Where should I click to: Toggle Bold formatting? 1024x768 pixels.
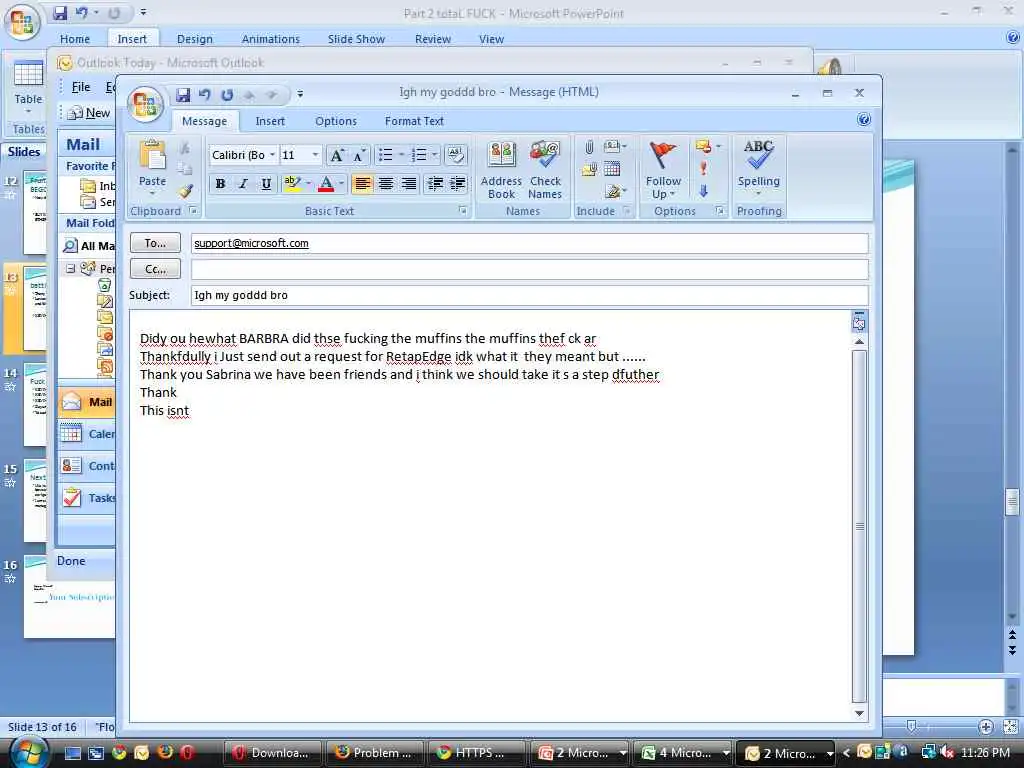(x=221, y=184)
